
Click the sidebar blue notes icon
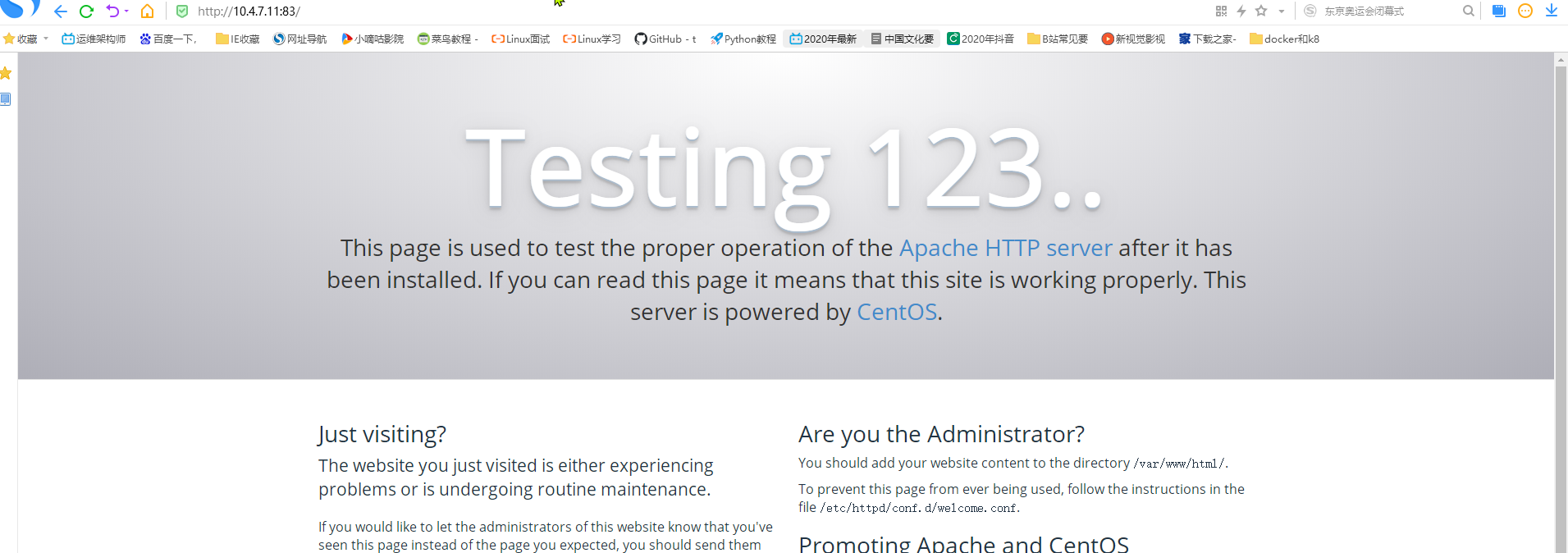6,99
